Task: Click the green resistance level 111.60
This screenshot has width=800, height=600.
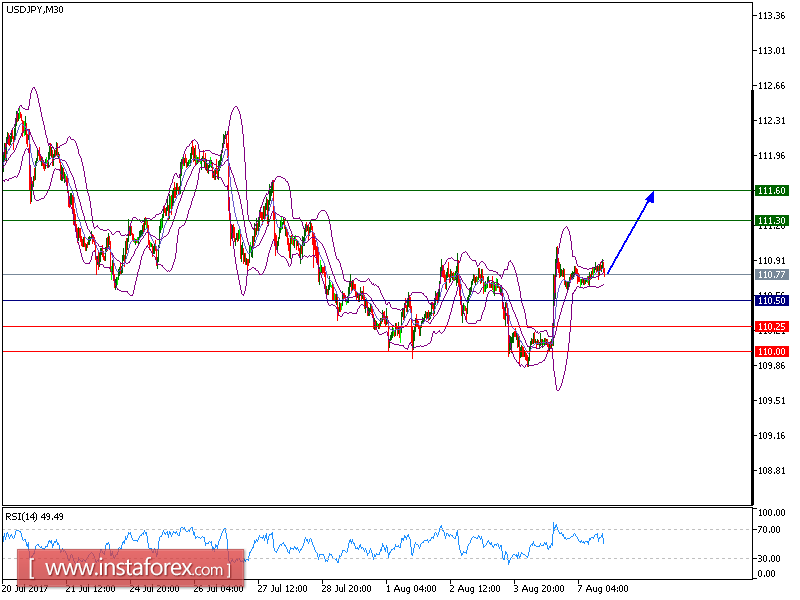Action: pyautogui.click(x=771, y=188)
